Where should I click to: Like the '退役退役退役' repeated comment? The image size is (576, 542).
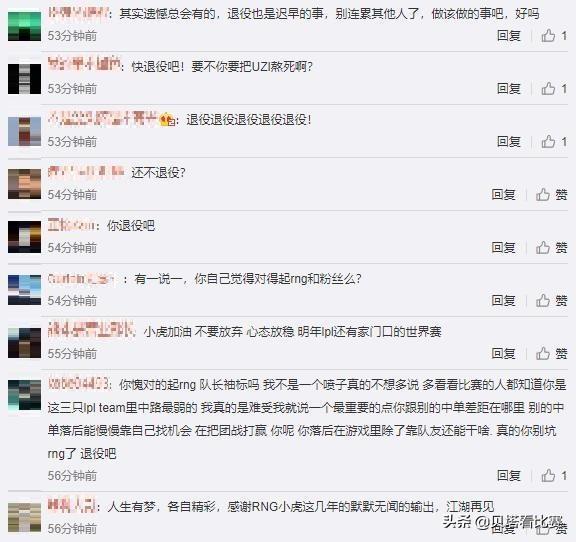point(554,141)
